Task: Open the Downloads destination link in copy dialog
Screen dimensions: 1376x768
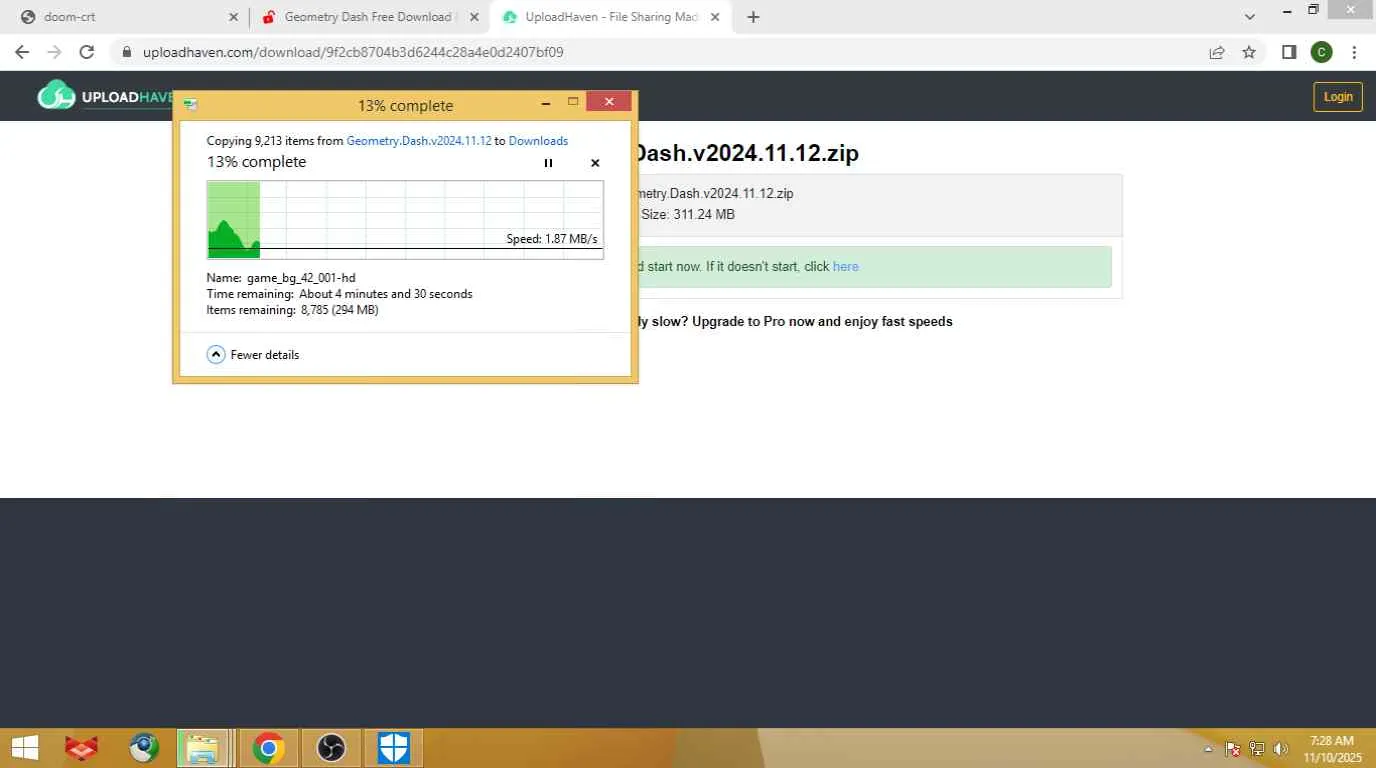Action: (x=538, y=141)
